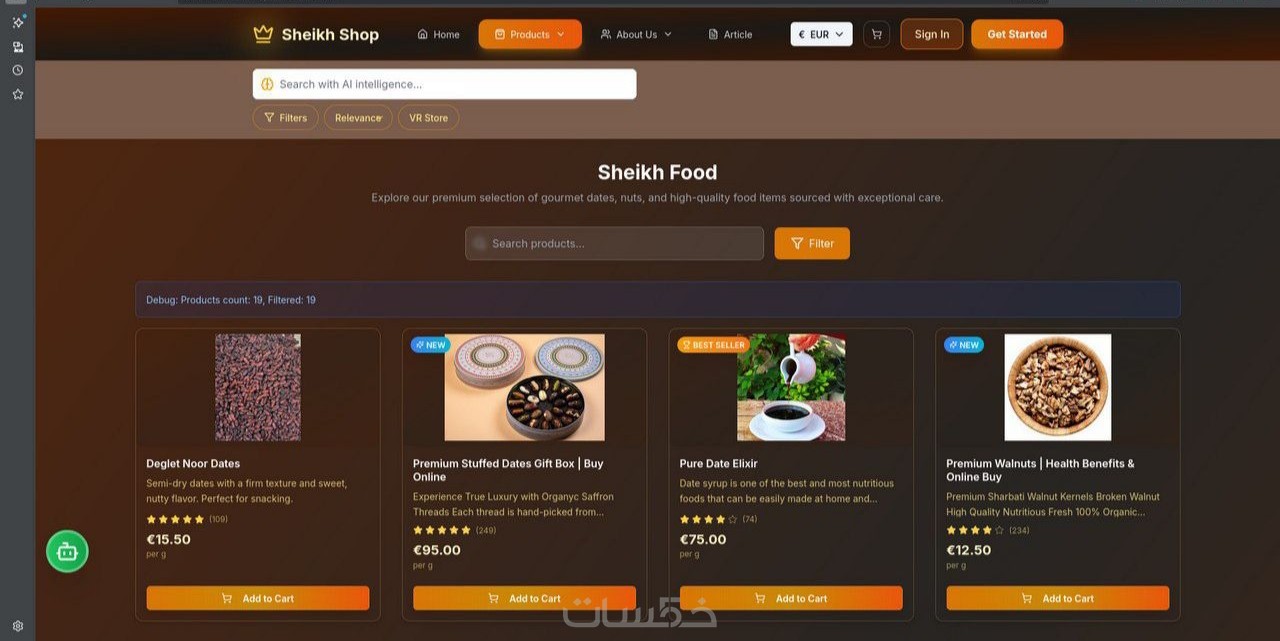The width and height of the screenshot is (1280, 641).
Task: Click the sidebar star favorites icon
Action: (x=17, y=94)
